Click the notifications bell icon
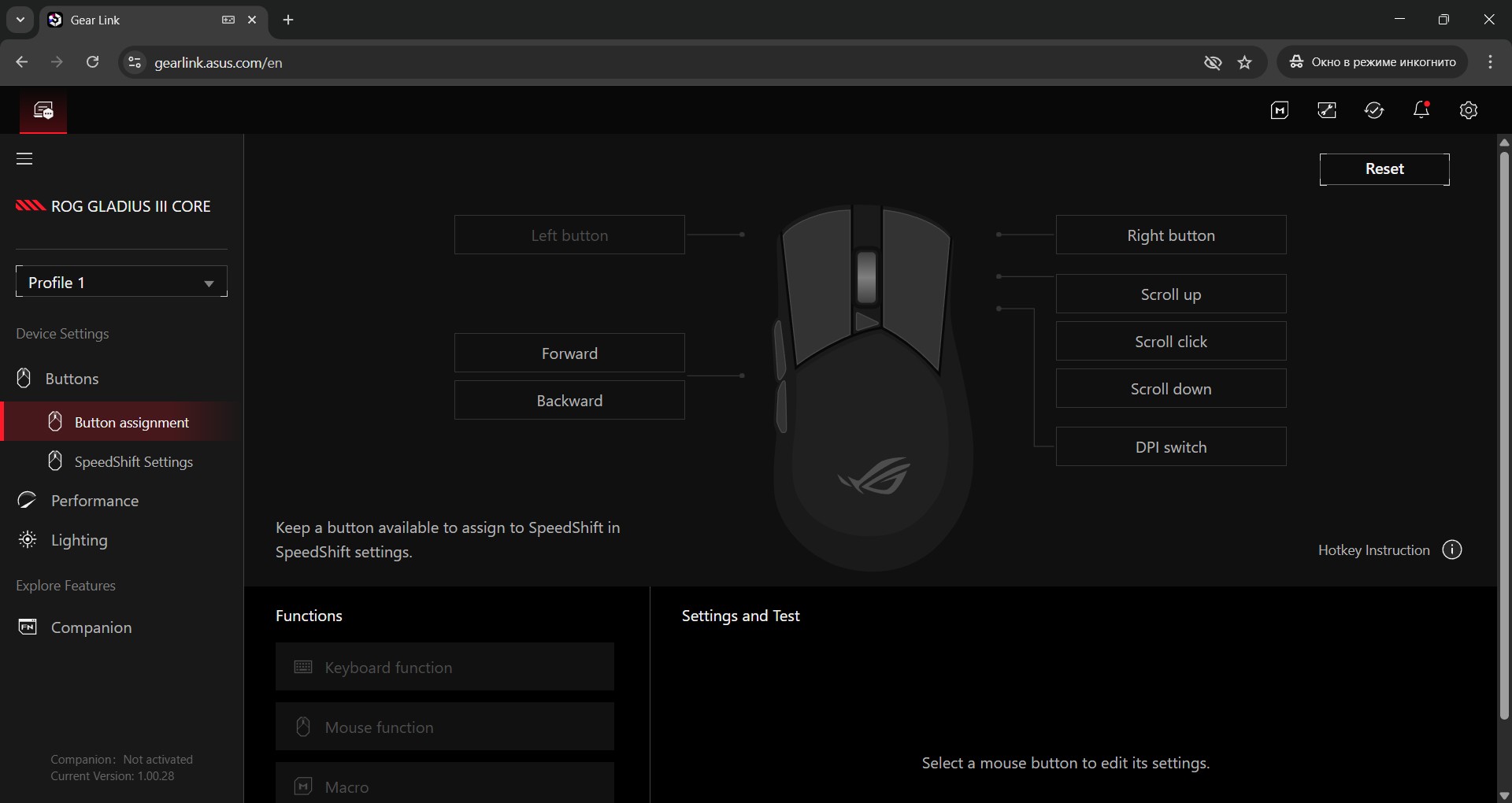 1421,110
